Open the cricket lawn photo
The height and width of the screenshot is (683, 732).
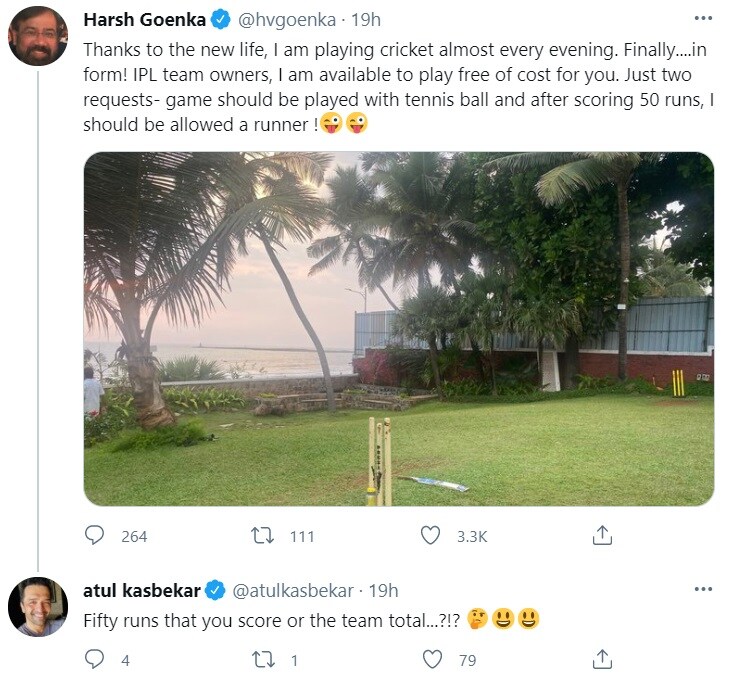398,329
